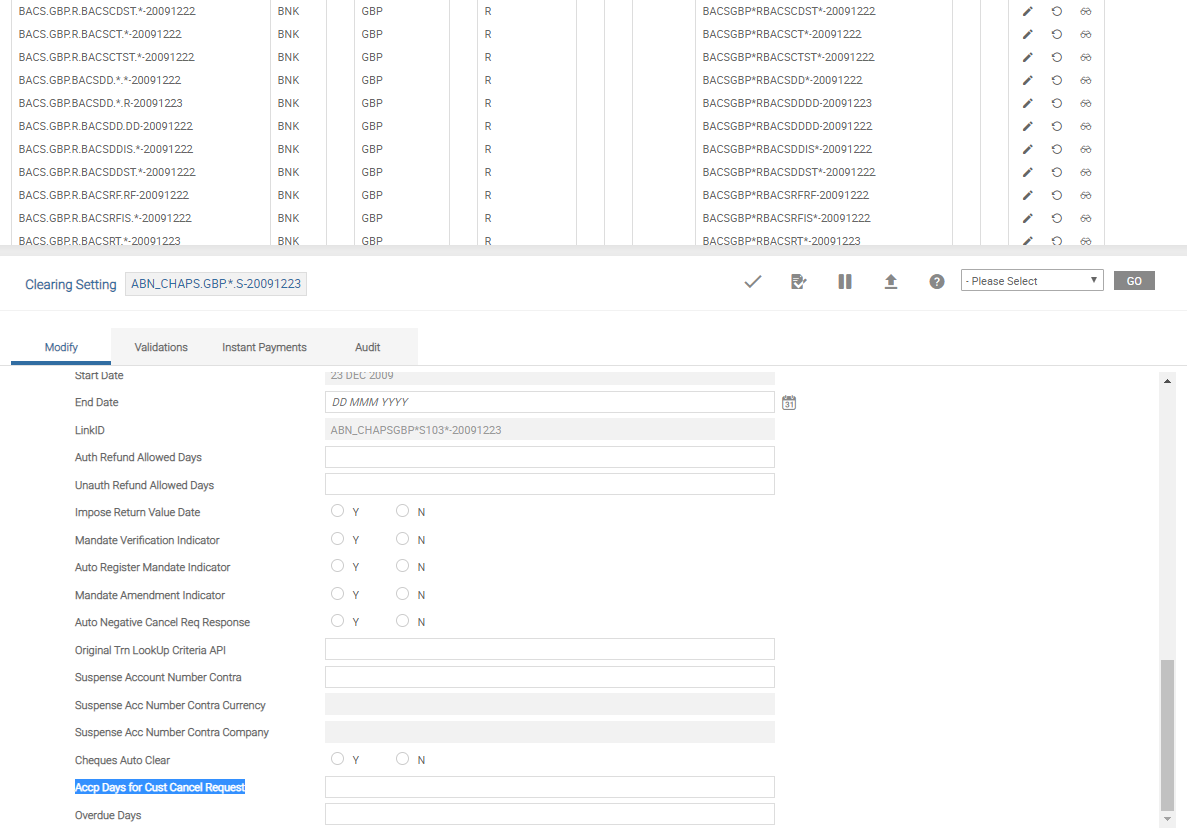Open the Please Select dropdown
The height and width of the screenshot is (829, 1187).
click(x=1031, y=281)
